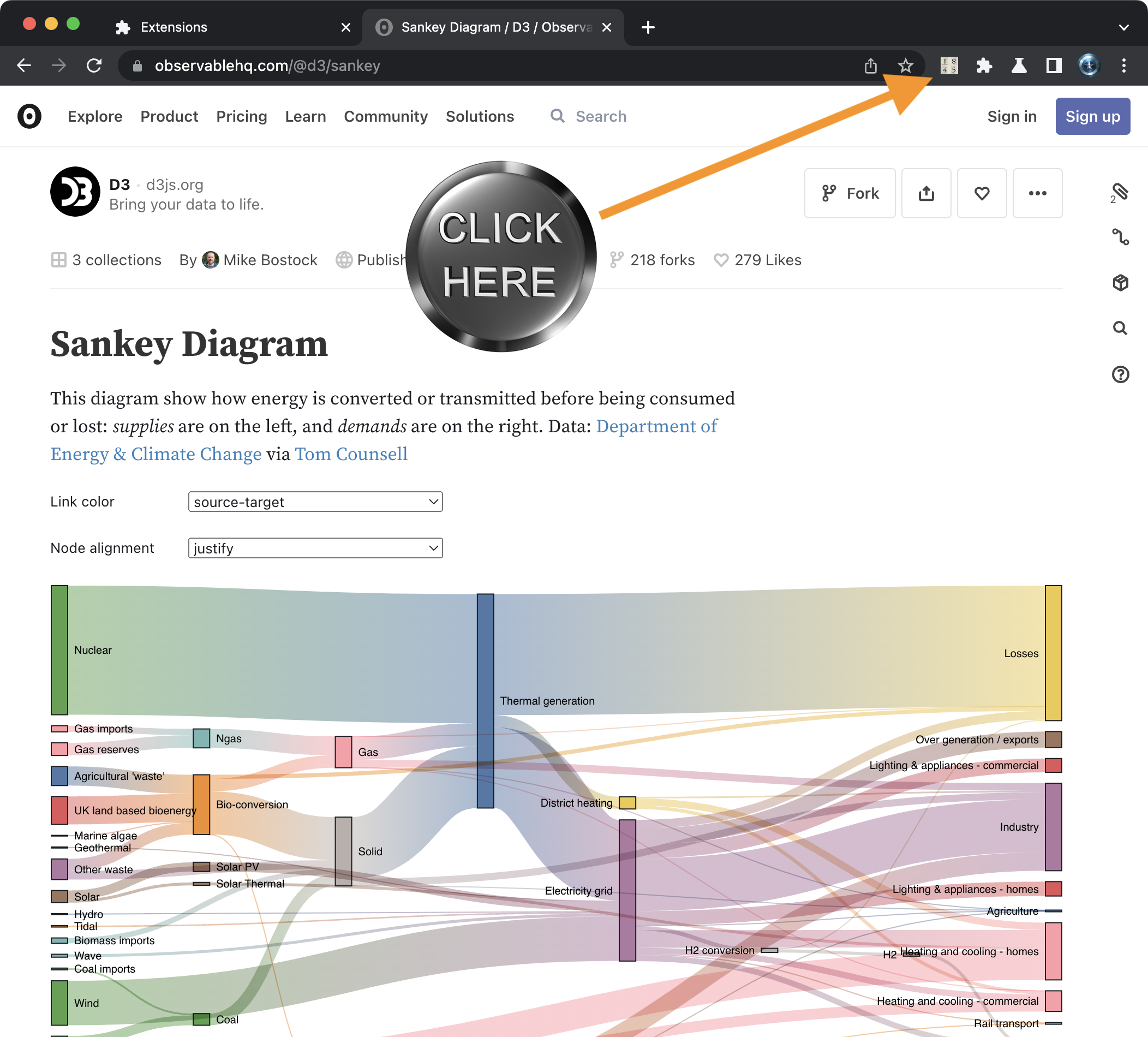Open the Pricing menu item

(242, 116)
